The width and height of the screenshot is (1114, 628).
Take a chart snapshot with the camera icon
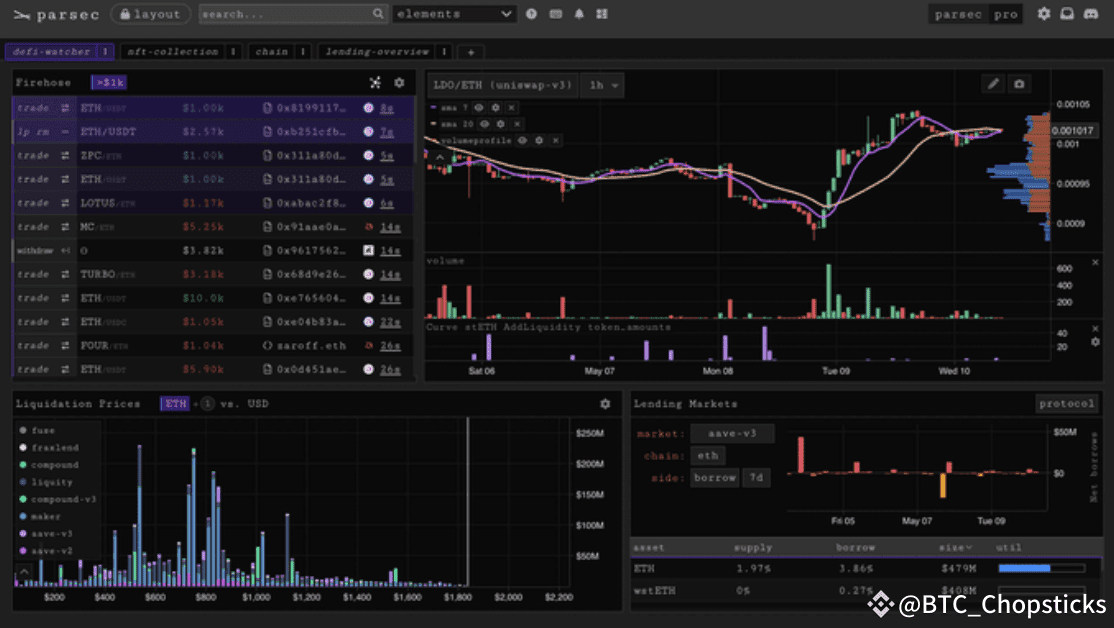(x=1019, y=85)
